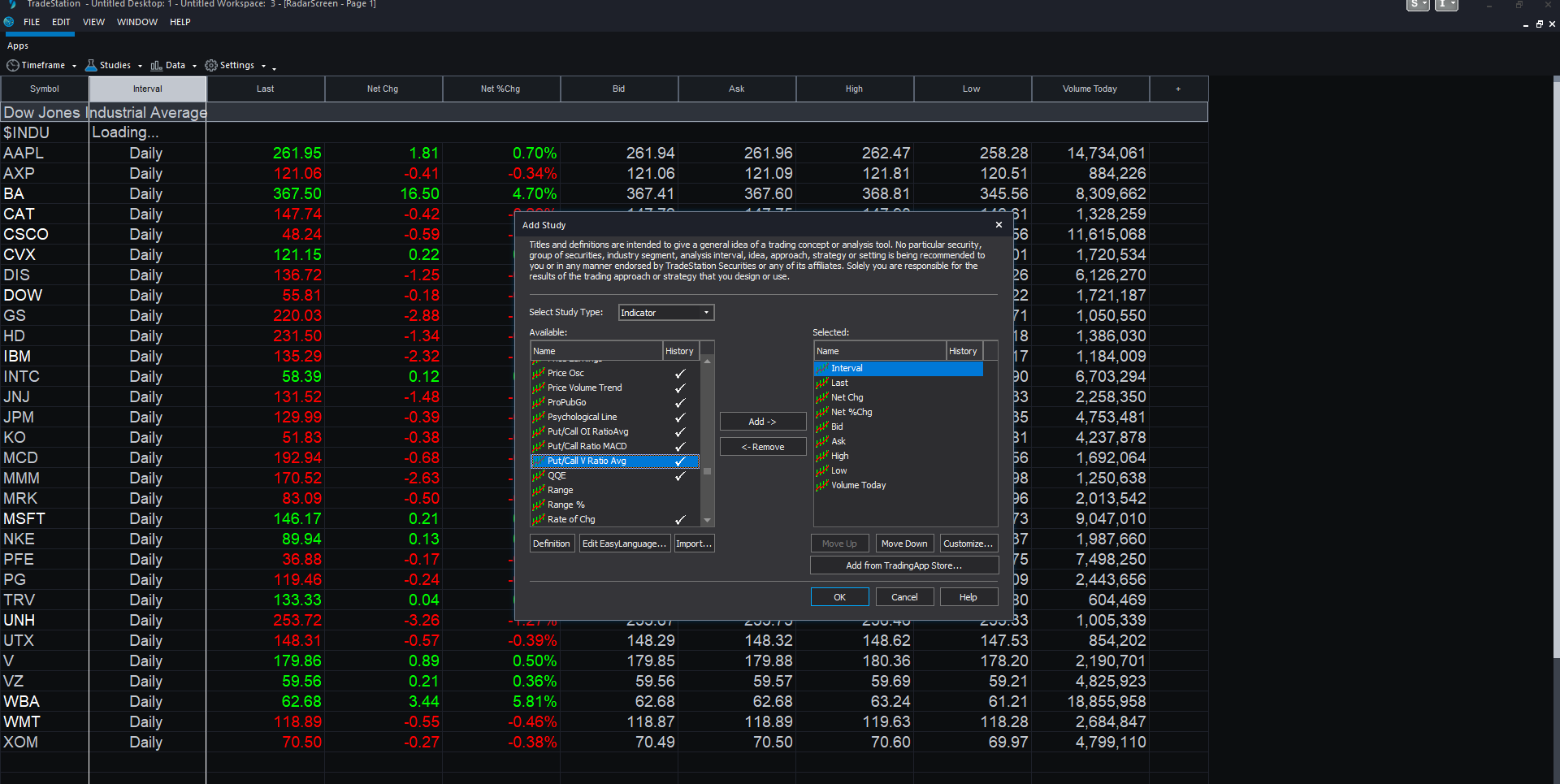Toggle History checkmark for ProPubGo
Viewport: 1560px width, 784px height.
(680, 402)
